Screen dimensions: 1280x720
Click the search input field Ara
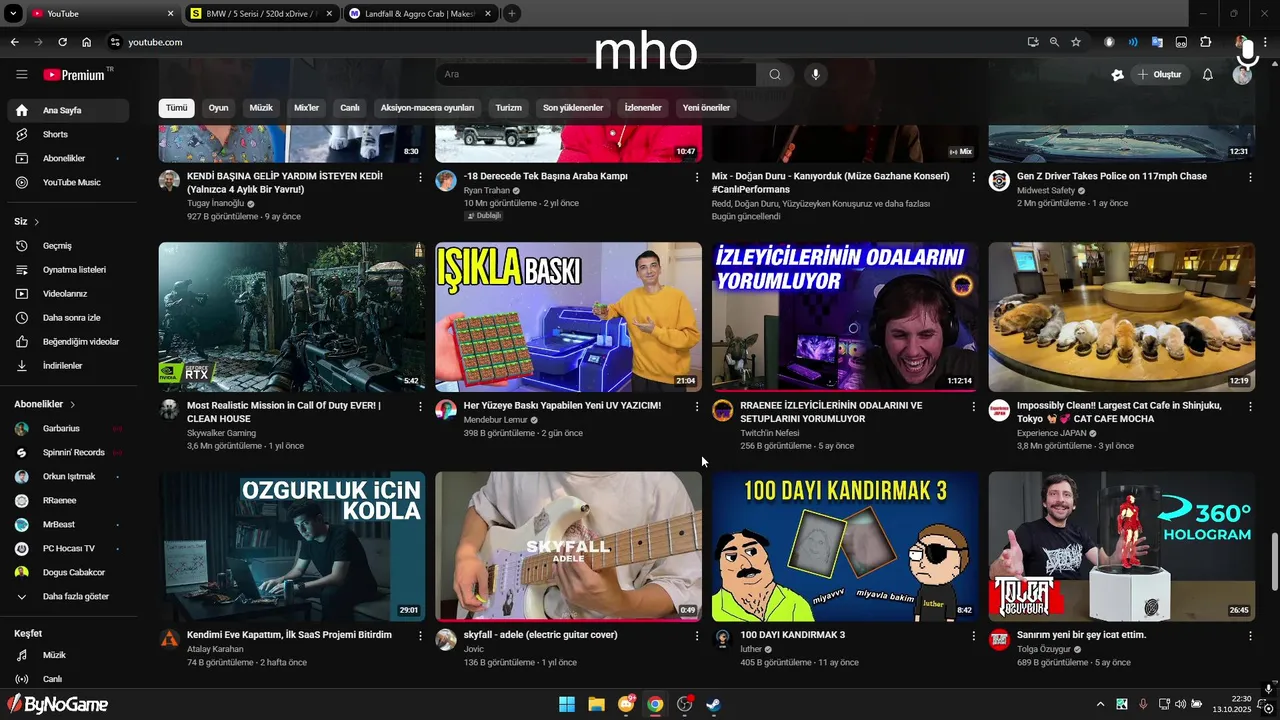[596, 75]
